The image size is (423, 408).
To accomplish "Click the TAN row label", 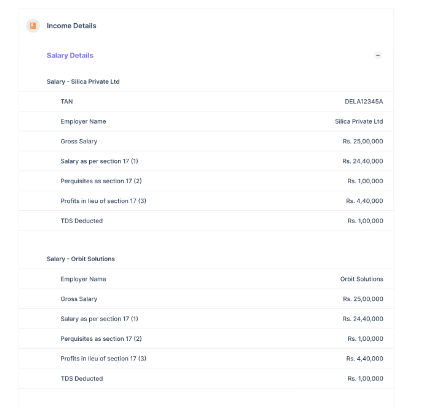I will [67, 102].
